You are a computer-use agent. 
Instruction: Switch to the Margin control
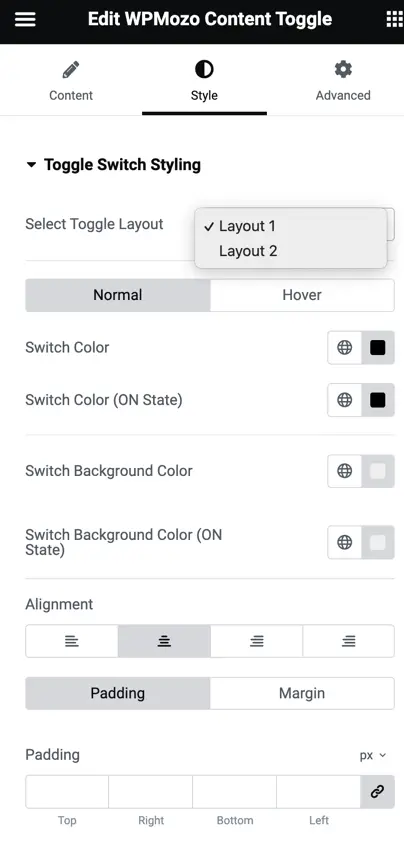coord(302,693)
